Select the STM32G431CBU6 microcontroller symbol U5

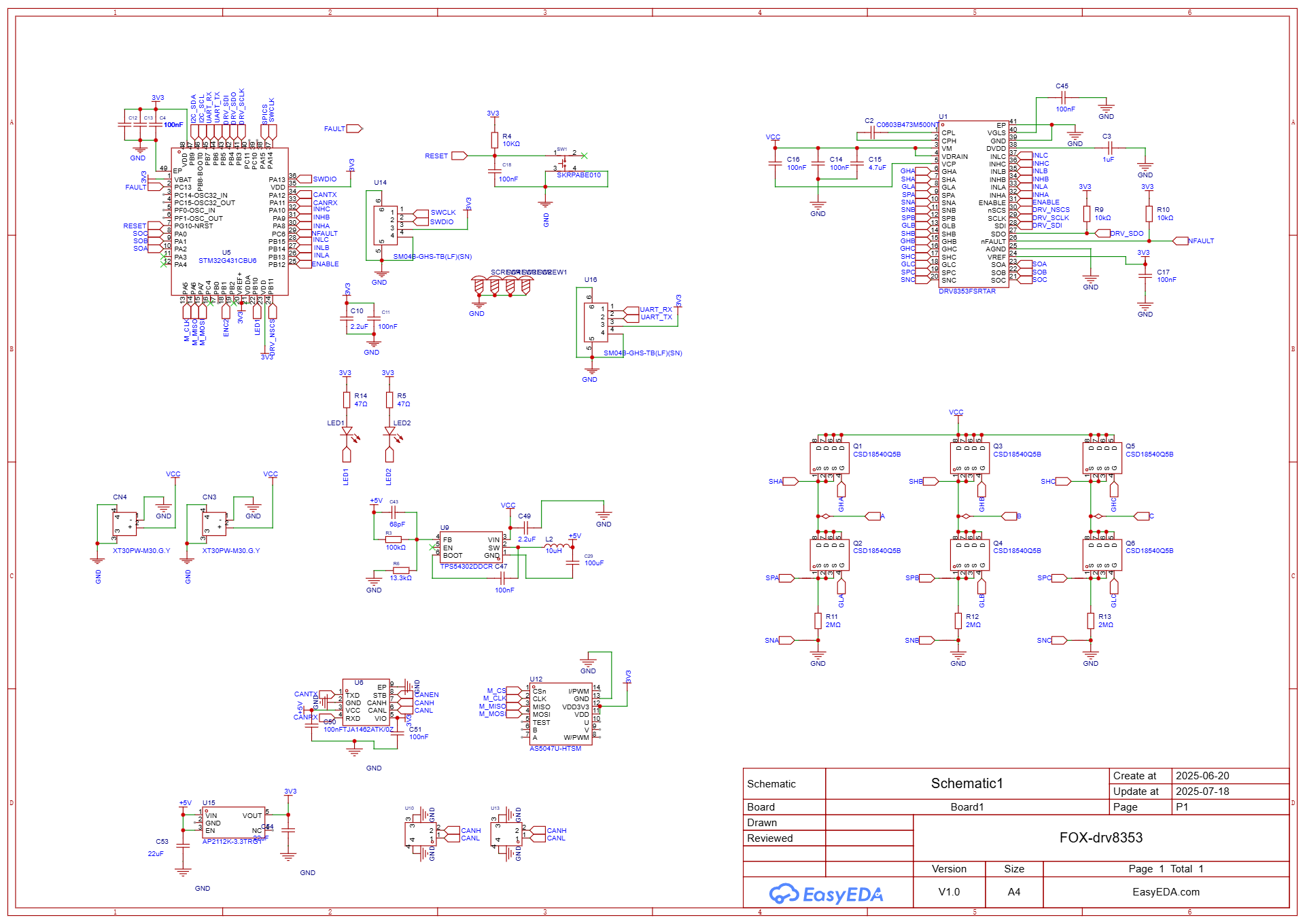click(x=230, y=221)
